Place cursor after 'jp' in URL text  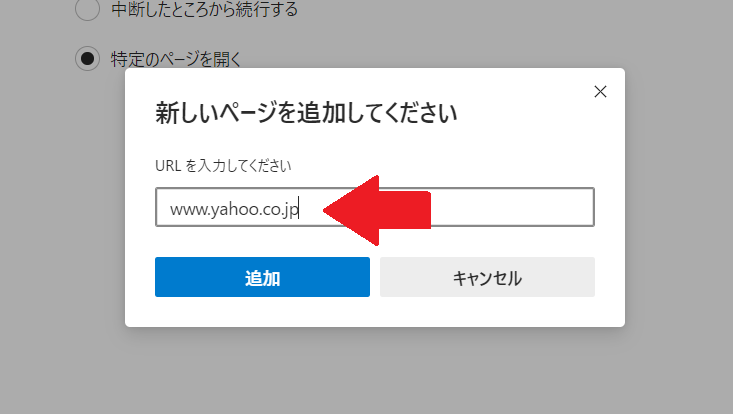coord(299,209)
